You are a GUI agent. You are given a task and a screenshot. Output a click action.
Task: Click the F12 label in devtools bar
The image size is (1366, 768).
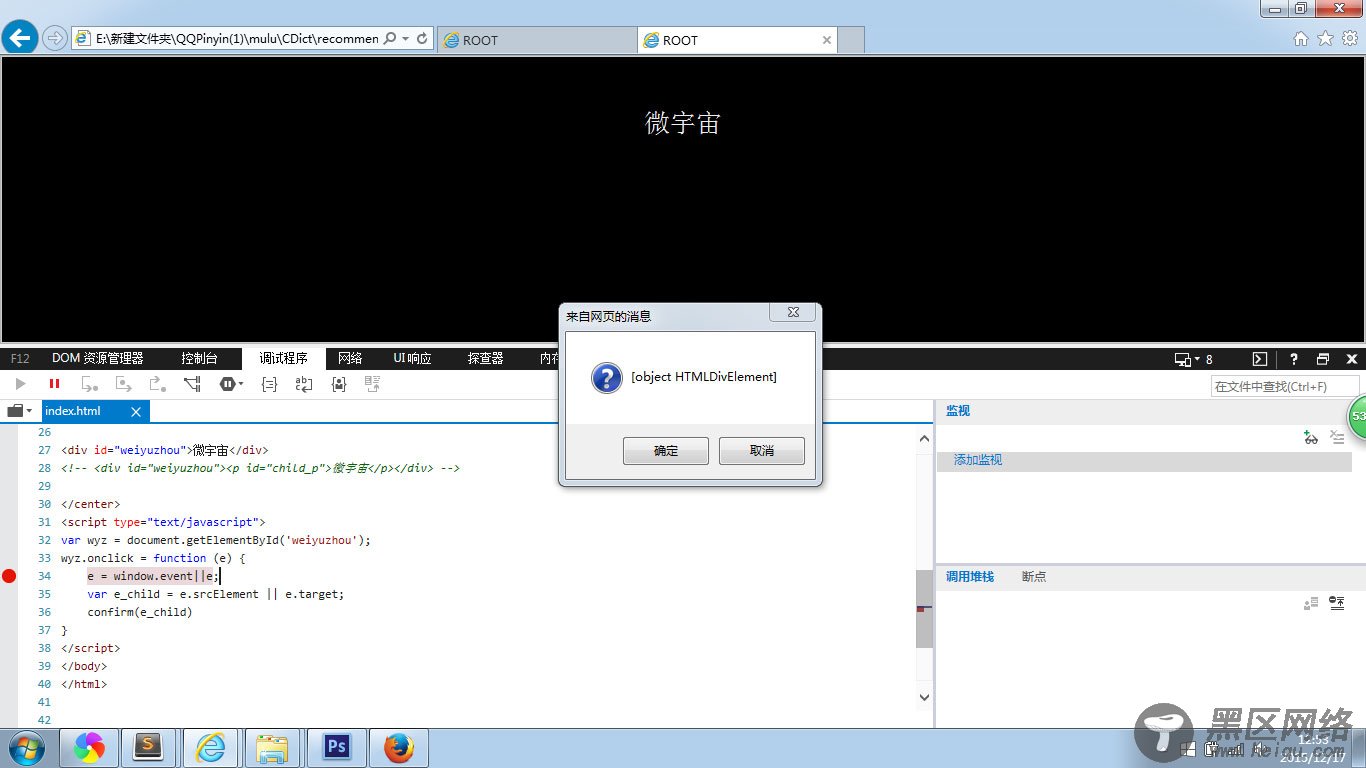(x=20, y=359)
